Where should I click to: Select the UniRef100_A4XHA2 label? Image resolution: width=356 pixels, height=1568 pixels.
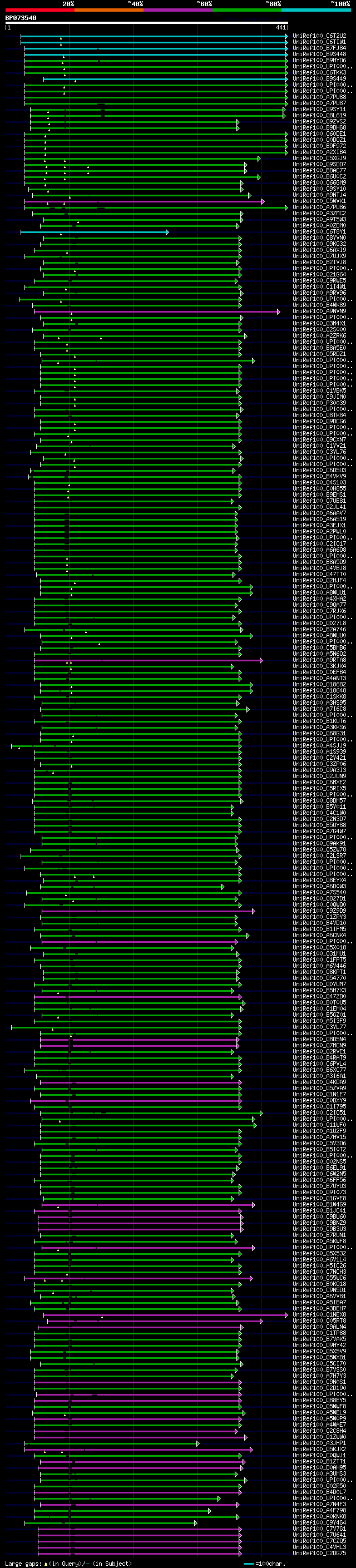319,599
